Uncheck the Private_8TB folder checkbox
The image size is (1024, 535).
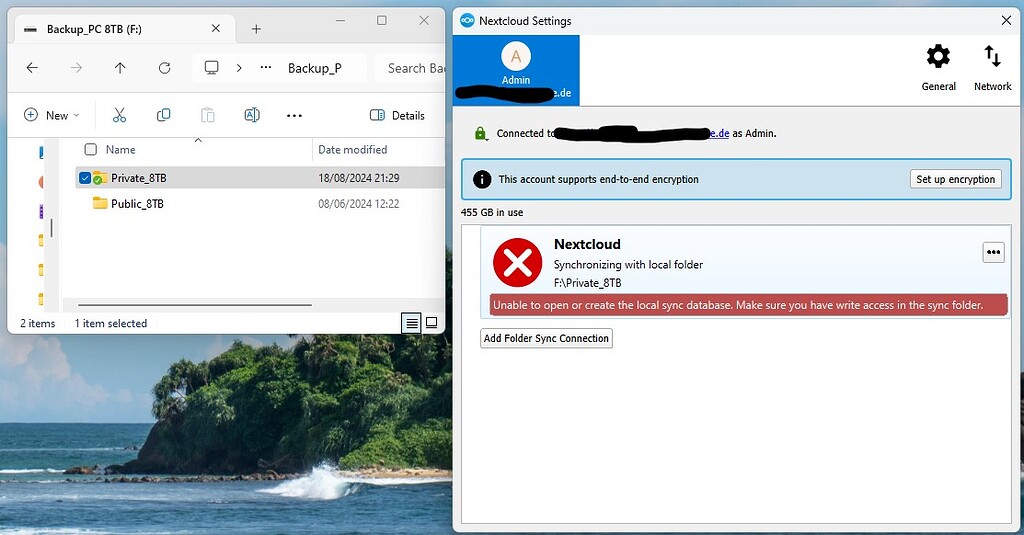(x=85, y=178)
